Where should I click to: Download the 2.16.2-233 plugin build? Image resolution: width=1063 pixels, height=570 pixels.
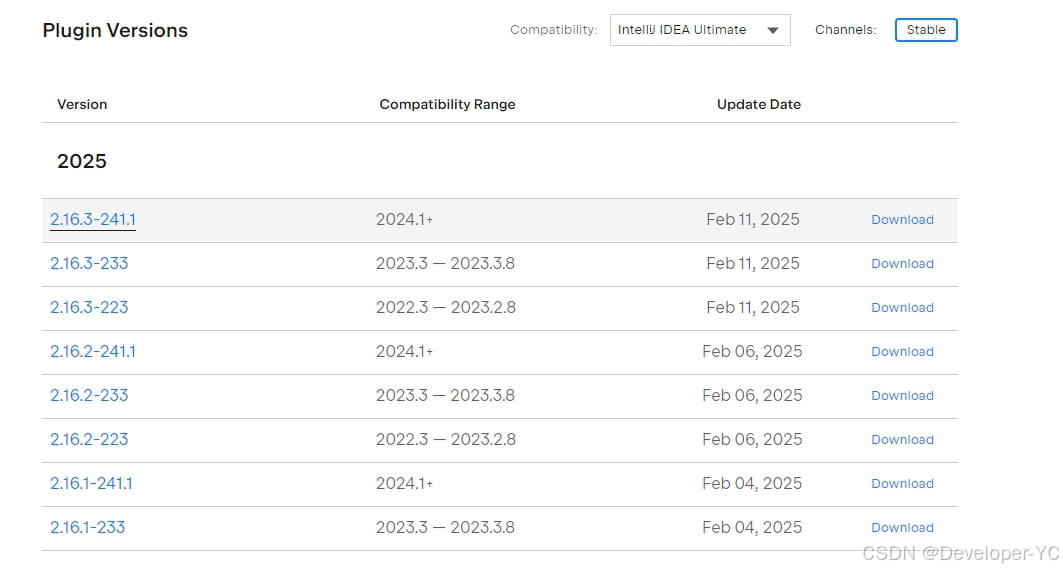pyautogui.click(x=902, y=396)
